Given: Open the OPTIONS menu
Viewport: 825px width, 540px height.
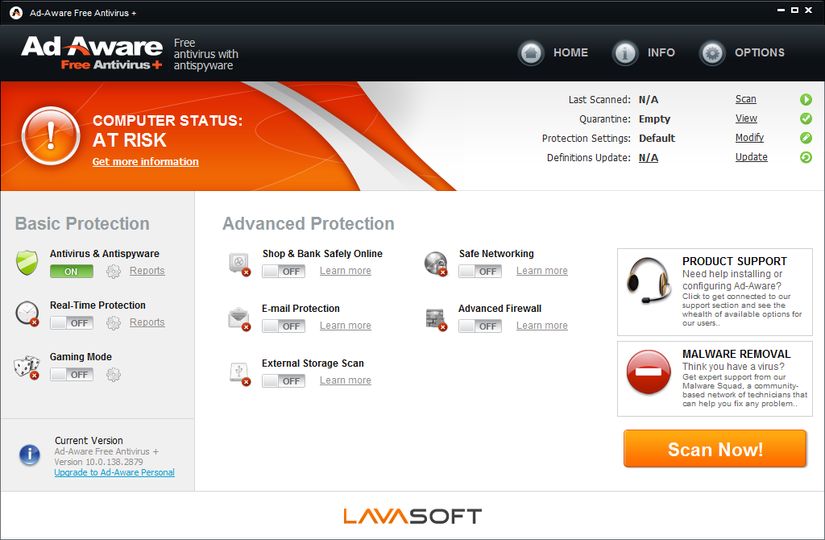Looking at the screenshot, I should tap(742, 53).
